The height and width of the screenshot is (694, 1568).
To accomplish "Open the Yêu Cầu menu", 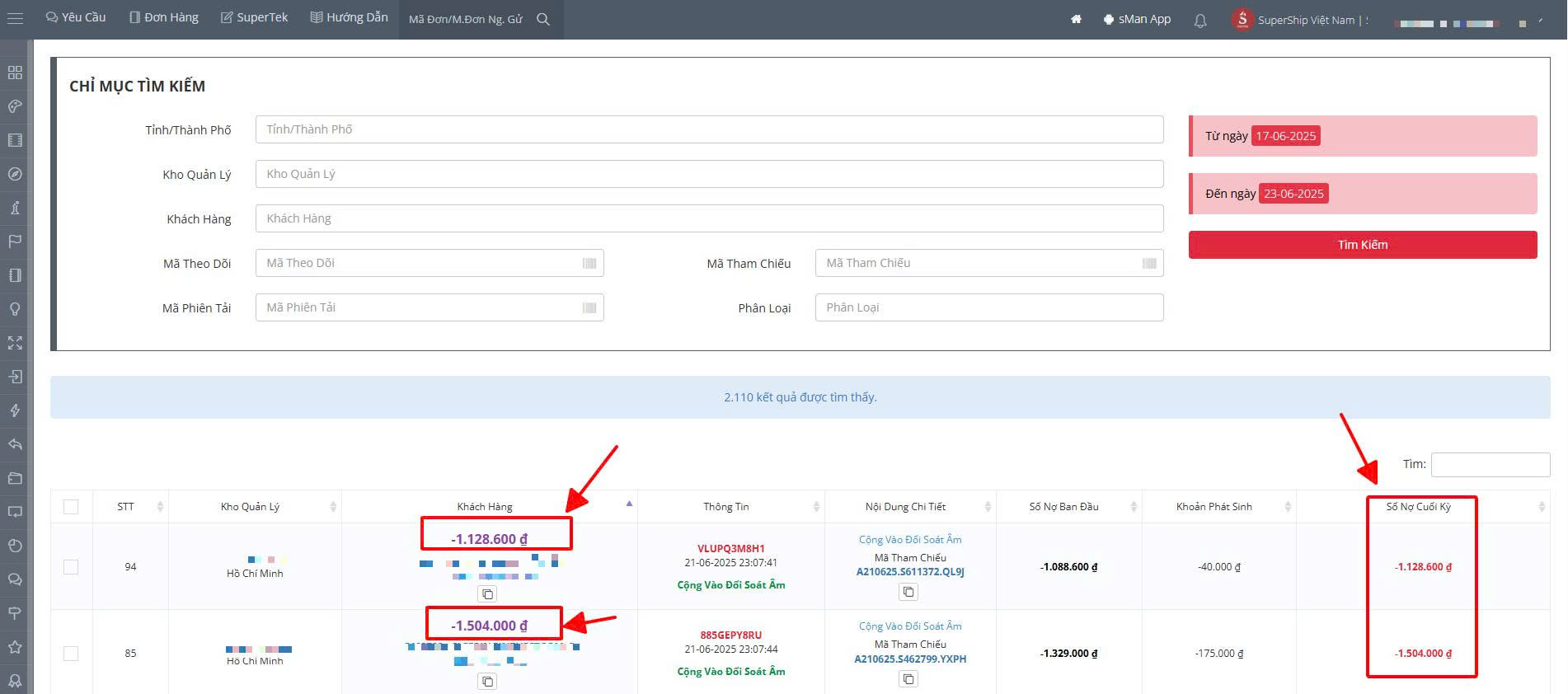I will (x=76, y=17).
